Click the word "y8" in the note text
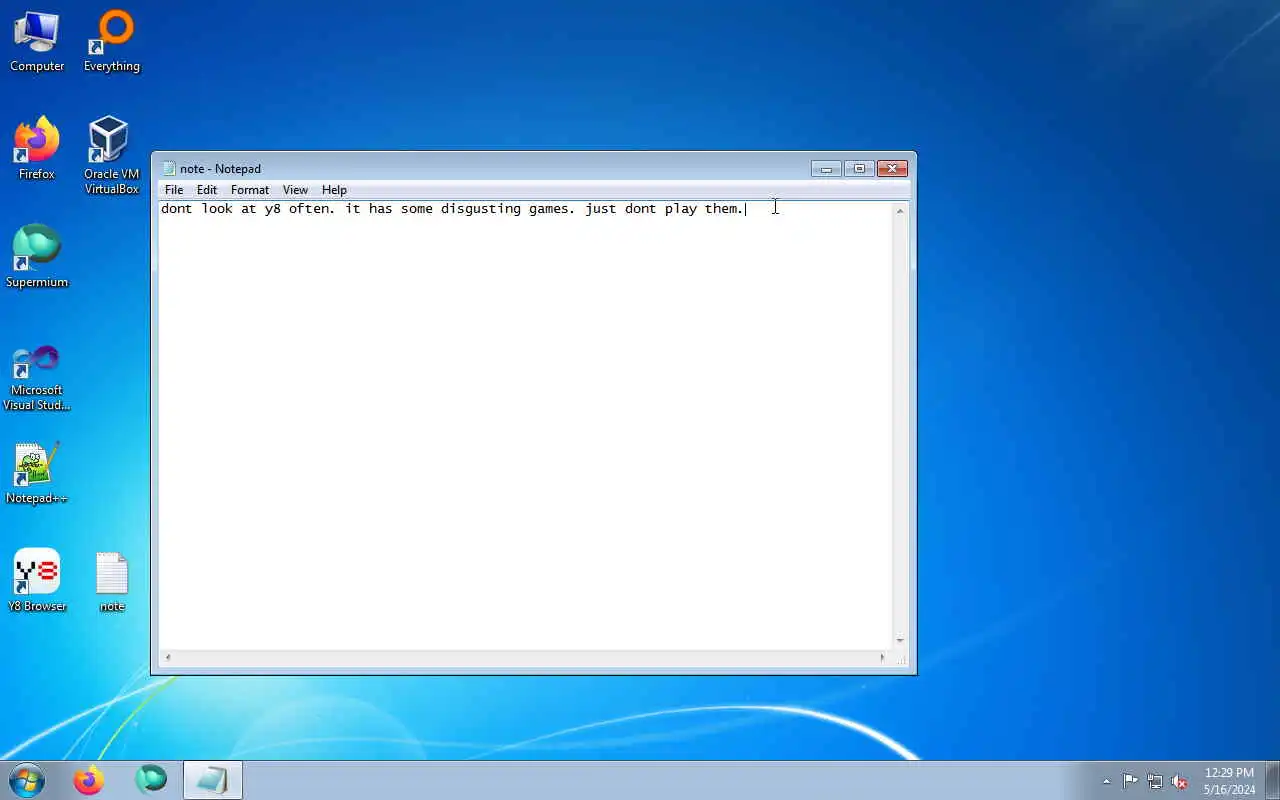The width and height of the screenshot is (1280, 800). tap(272, 209)
